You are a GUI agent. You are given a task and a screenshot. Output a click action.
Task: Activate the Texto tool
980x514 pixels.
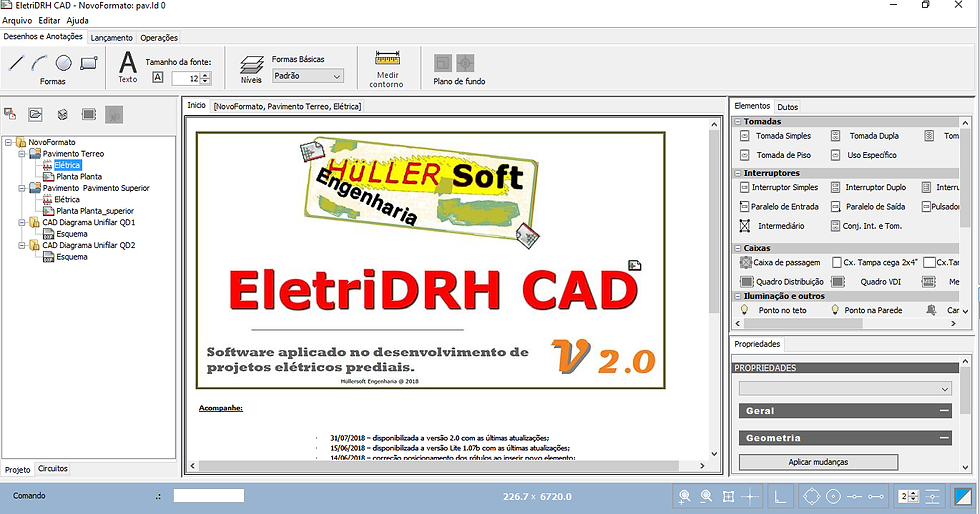pyautogui.click(x=128, y=67)
